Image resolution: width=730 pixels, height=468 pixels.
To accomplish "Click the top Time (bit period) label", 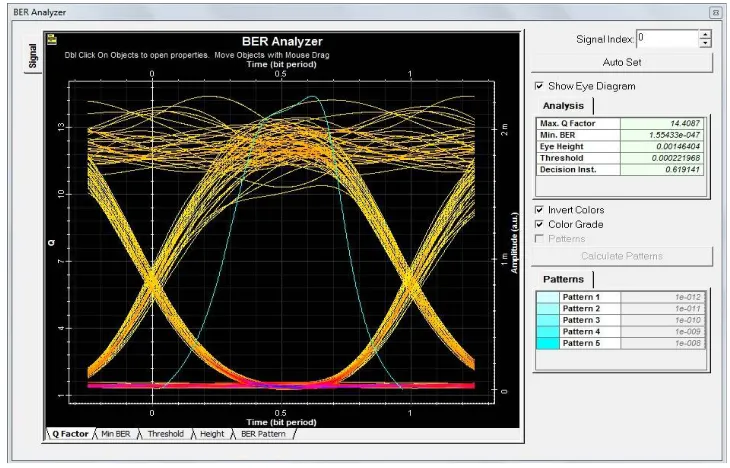I will coord(281,64).
